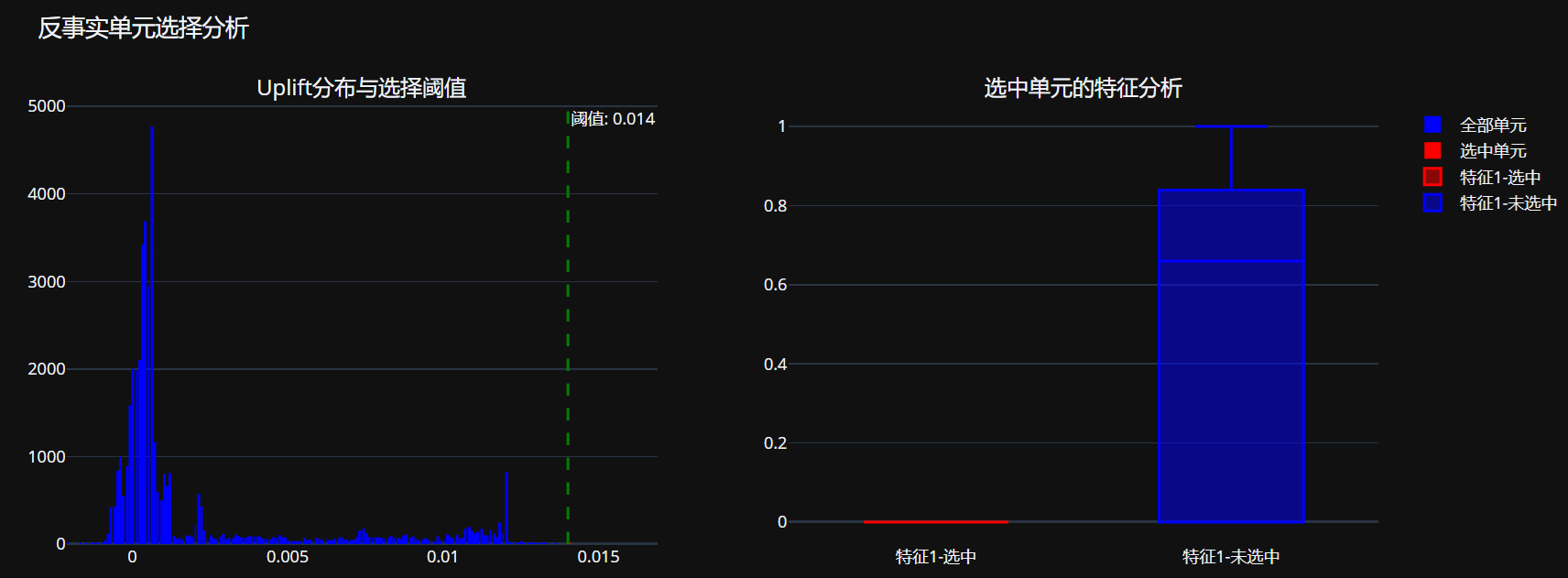Viewport: 1568px width, 578px height.
Task: Click the blue box icon for 特征1-未选中
Action: tap(1432, 202)
